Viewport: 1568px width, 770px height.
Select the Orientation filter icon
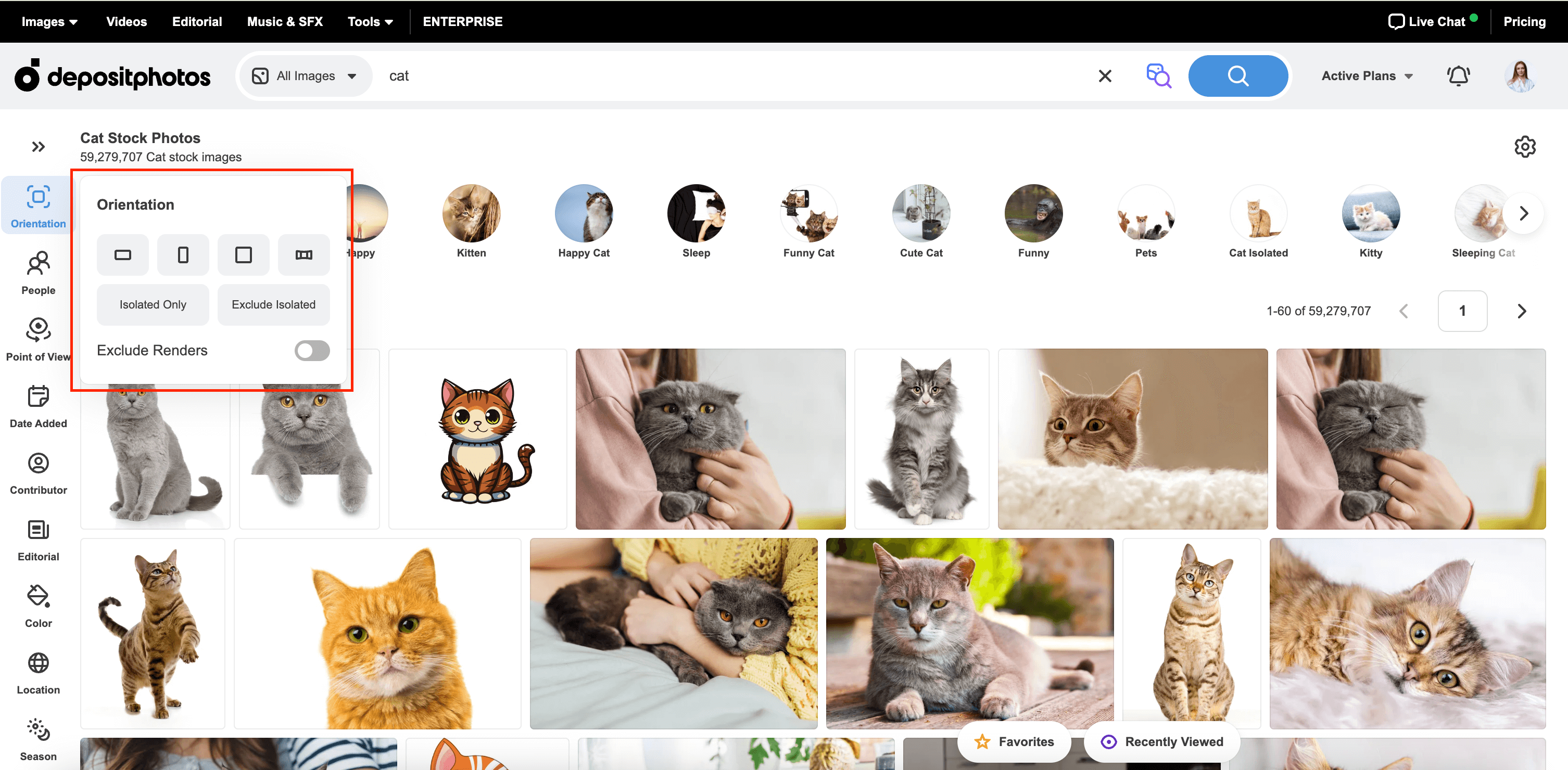click(x=38, y=197)
